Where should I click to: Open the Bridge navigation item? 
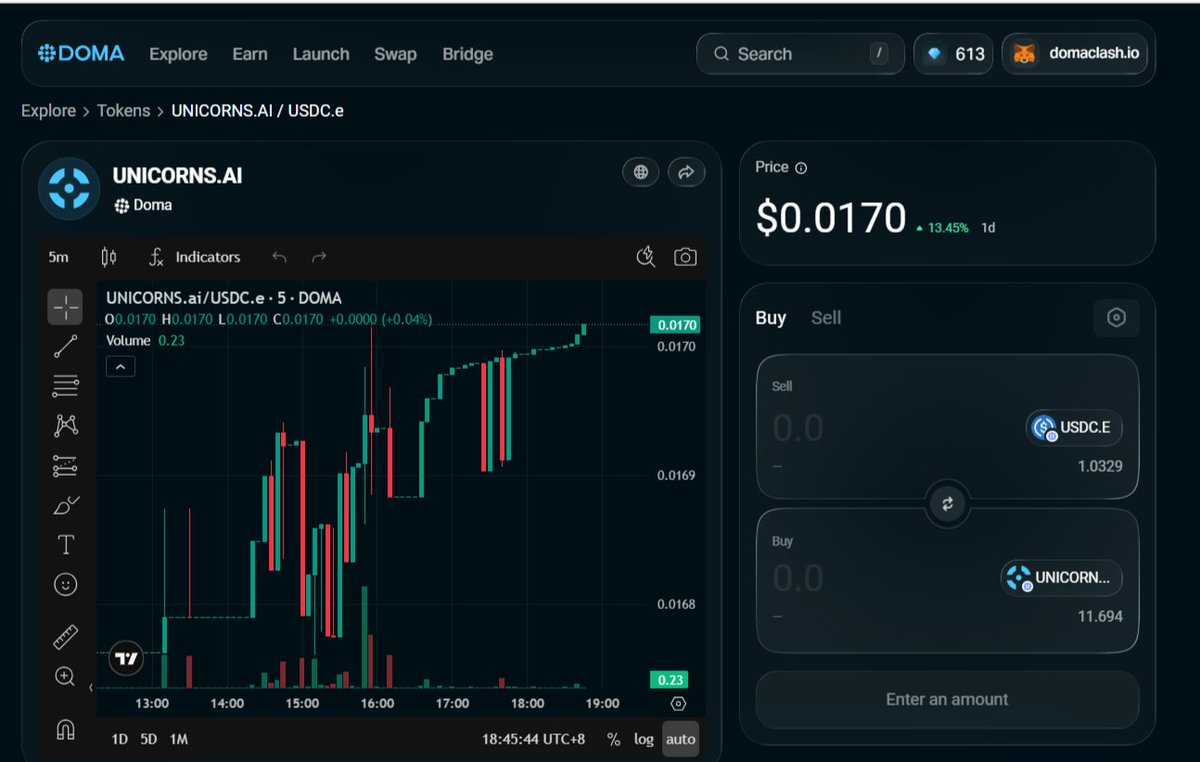coord(468,54)
